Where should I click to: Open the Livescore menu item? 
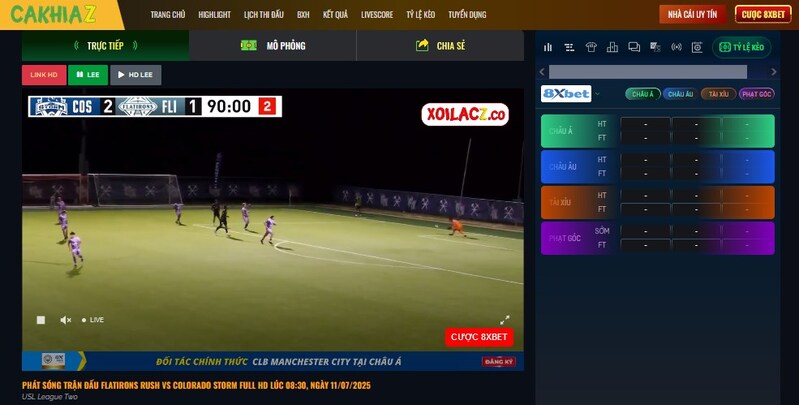[377, 14]
